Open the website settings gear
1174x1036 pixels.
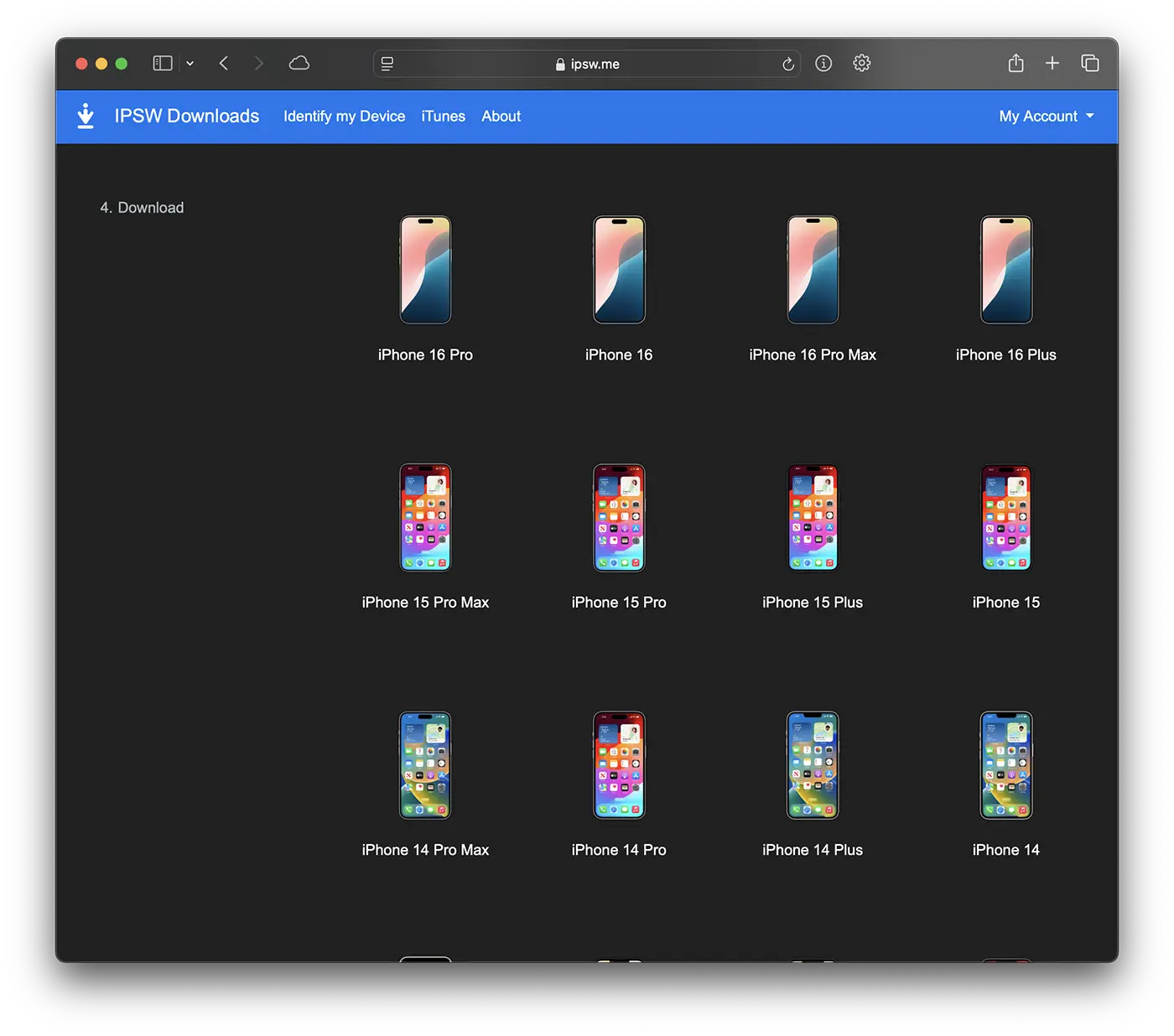pyautogui.click(x=862, y=64)
